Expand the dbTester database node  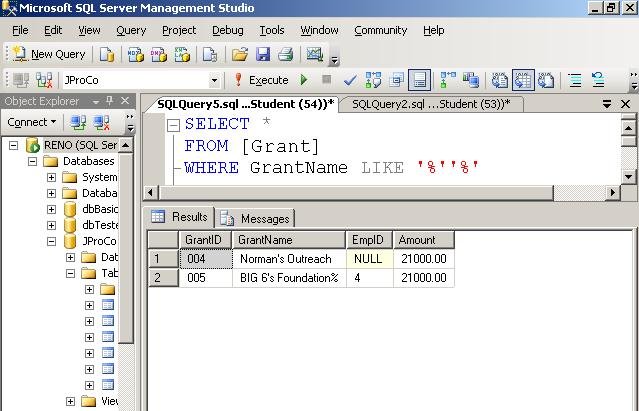[51, 225]
